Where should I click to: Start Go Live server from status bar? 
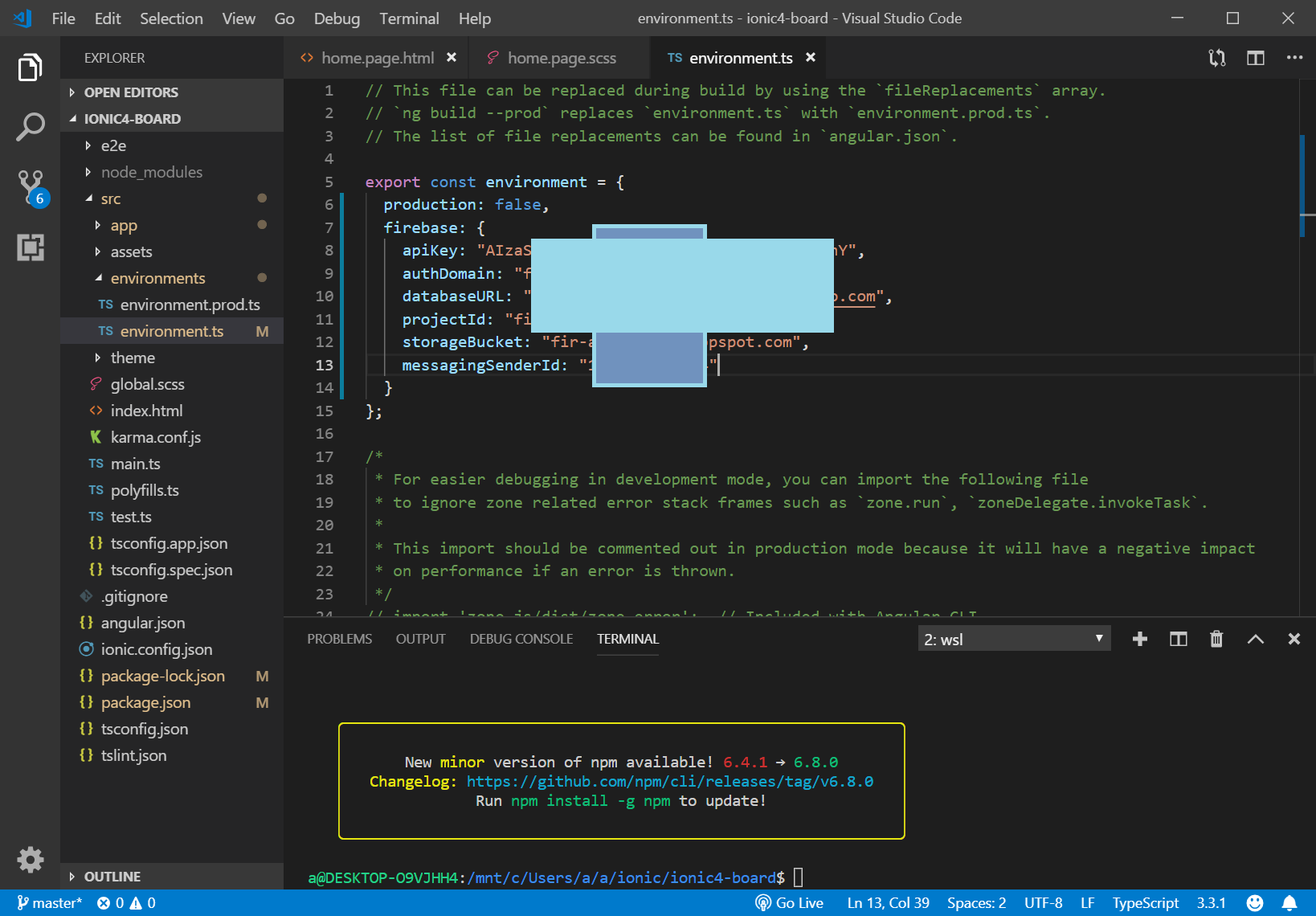click(790, 903)
